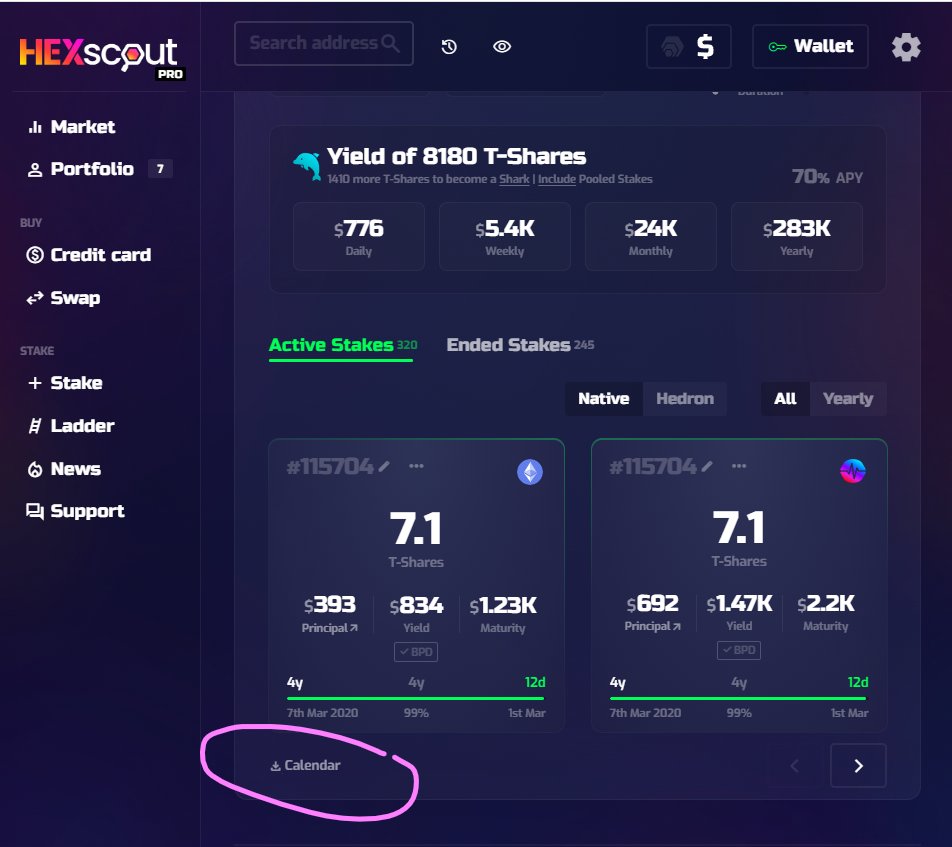Click the 70% APY value
Image resolution: width=952 pixels, height=847 pixels.
827,177
